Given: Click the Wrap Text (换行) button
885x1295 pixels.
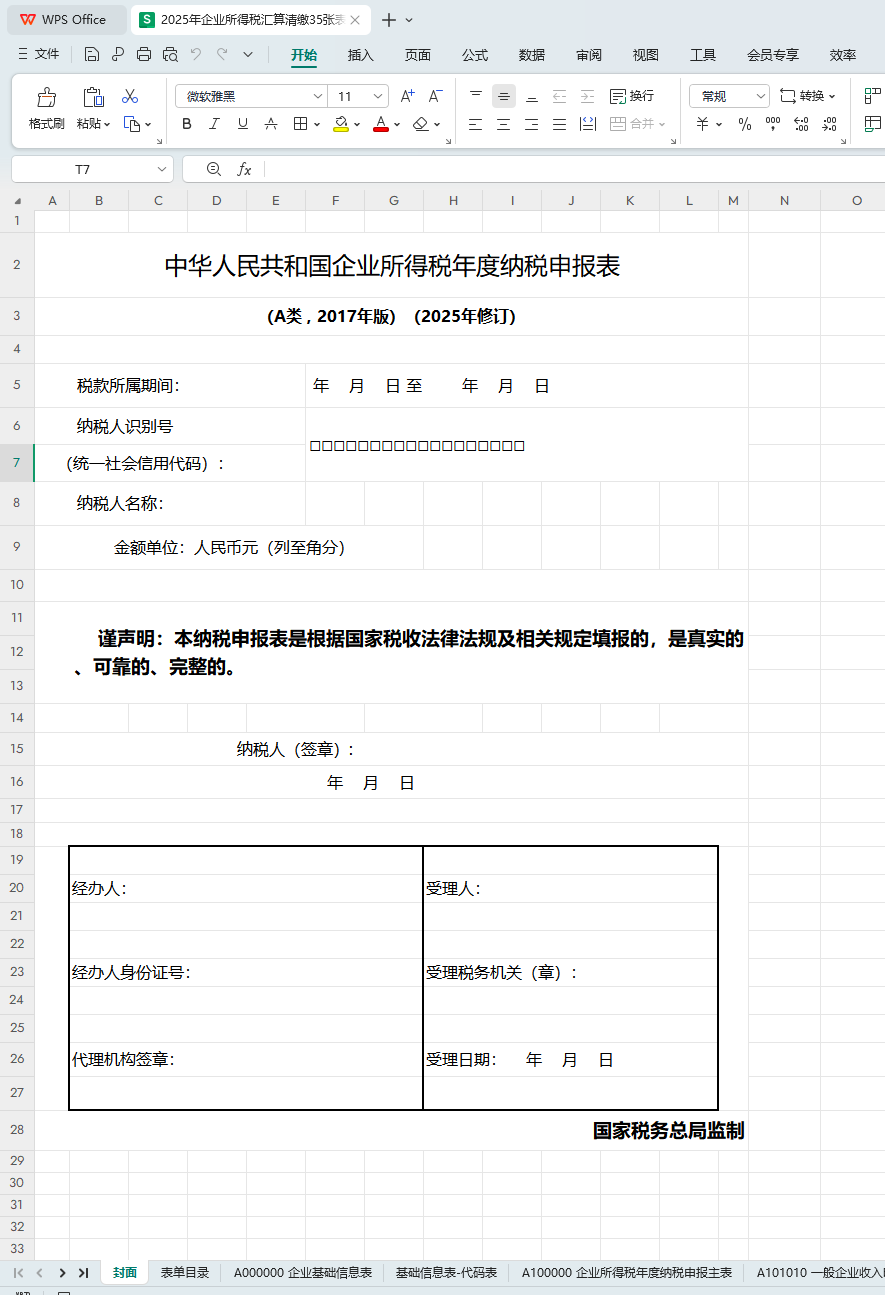Looking at the screenshot, I should (x=632, y=96).
